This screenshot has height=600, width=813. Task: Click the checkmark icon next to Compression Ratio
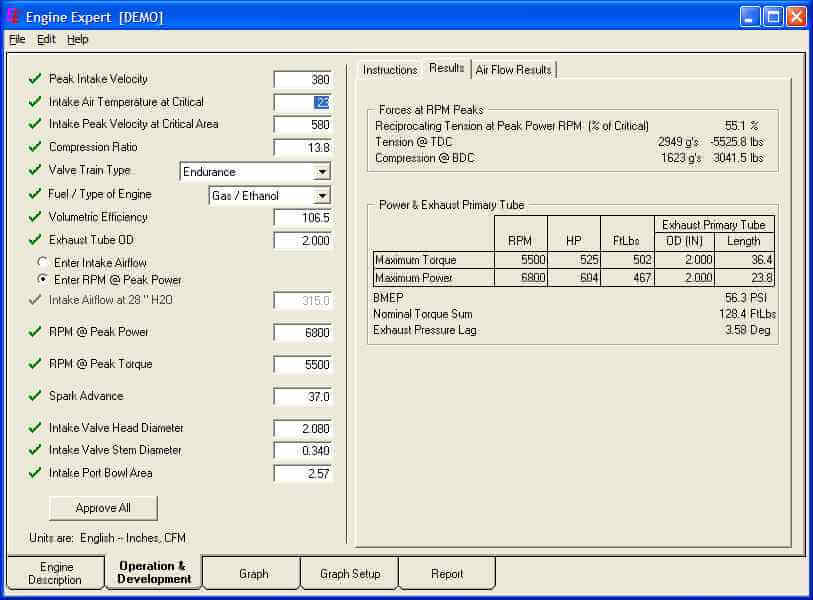[x=35, y=147]
